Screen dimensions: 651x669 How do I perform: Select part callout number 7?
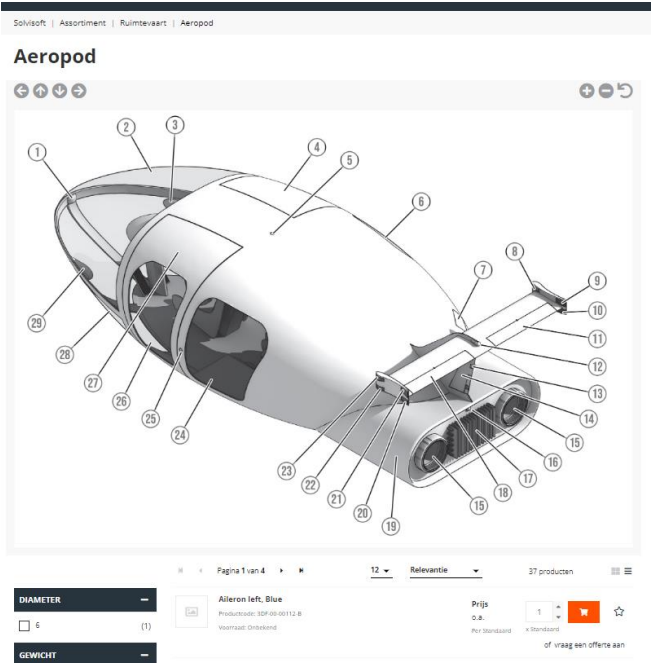[x=483, y=270]
